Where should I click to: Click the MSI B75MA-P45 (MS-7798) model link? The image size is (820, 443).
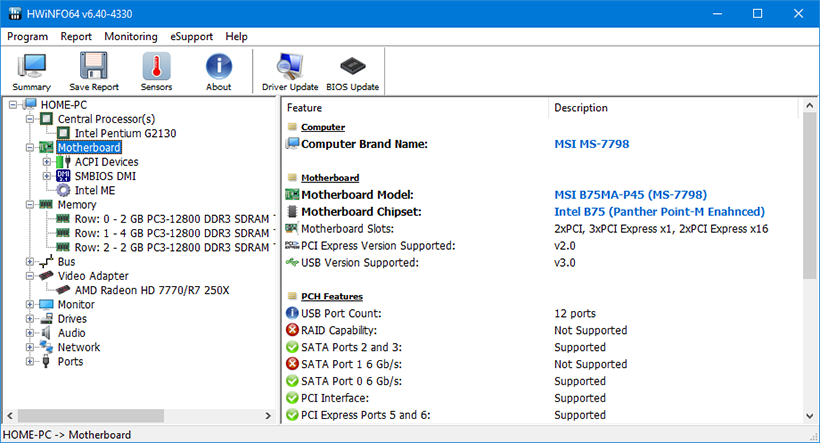point(630,195)
